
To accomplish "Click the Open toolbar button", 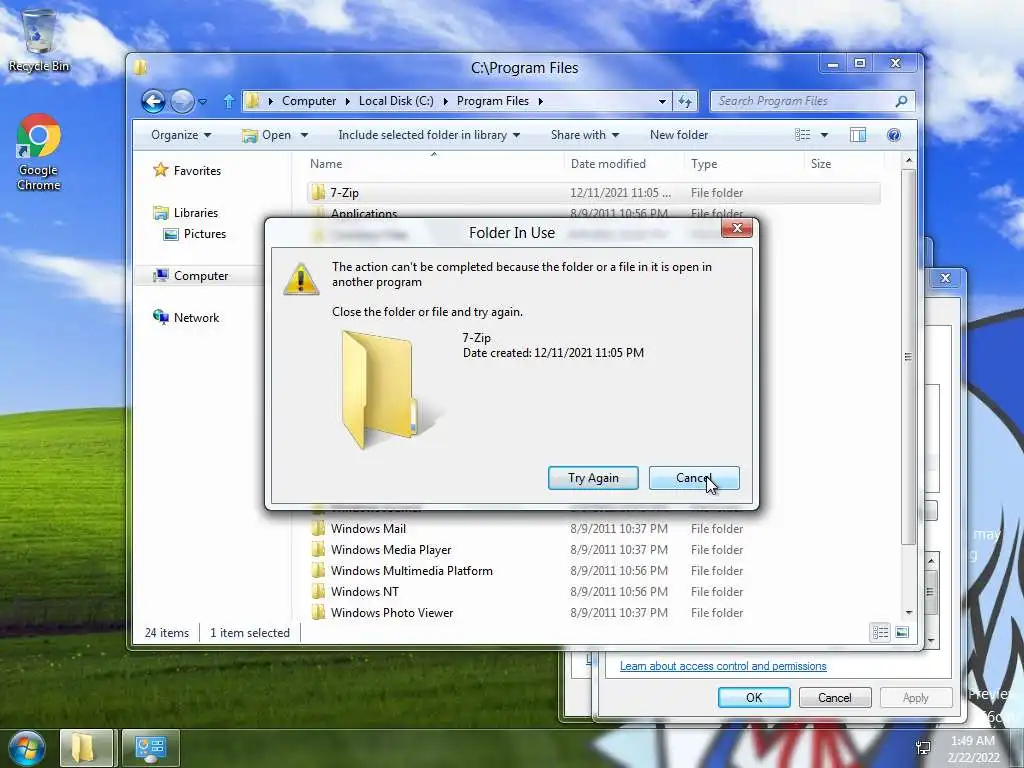I will [x=266, y=135].
